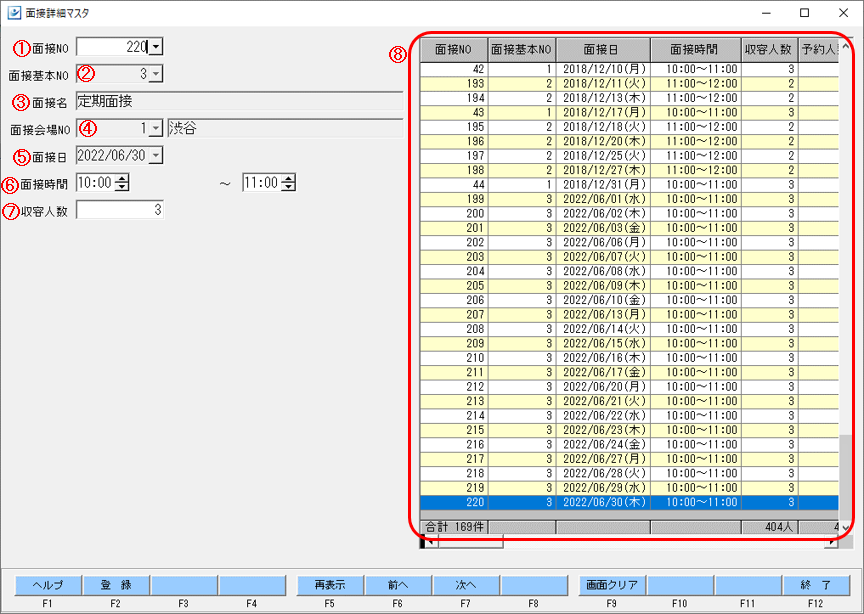Select row dated 2022/06/08(水)
Image resolution: width=864 pixels, height=614 pixels.
point(629,271)
